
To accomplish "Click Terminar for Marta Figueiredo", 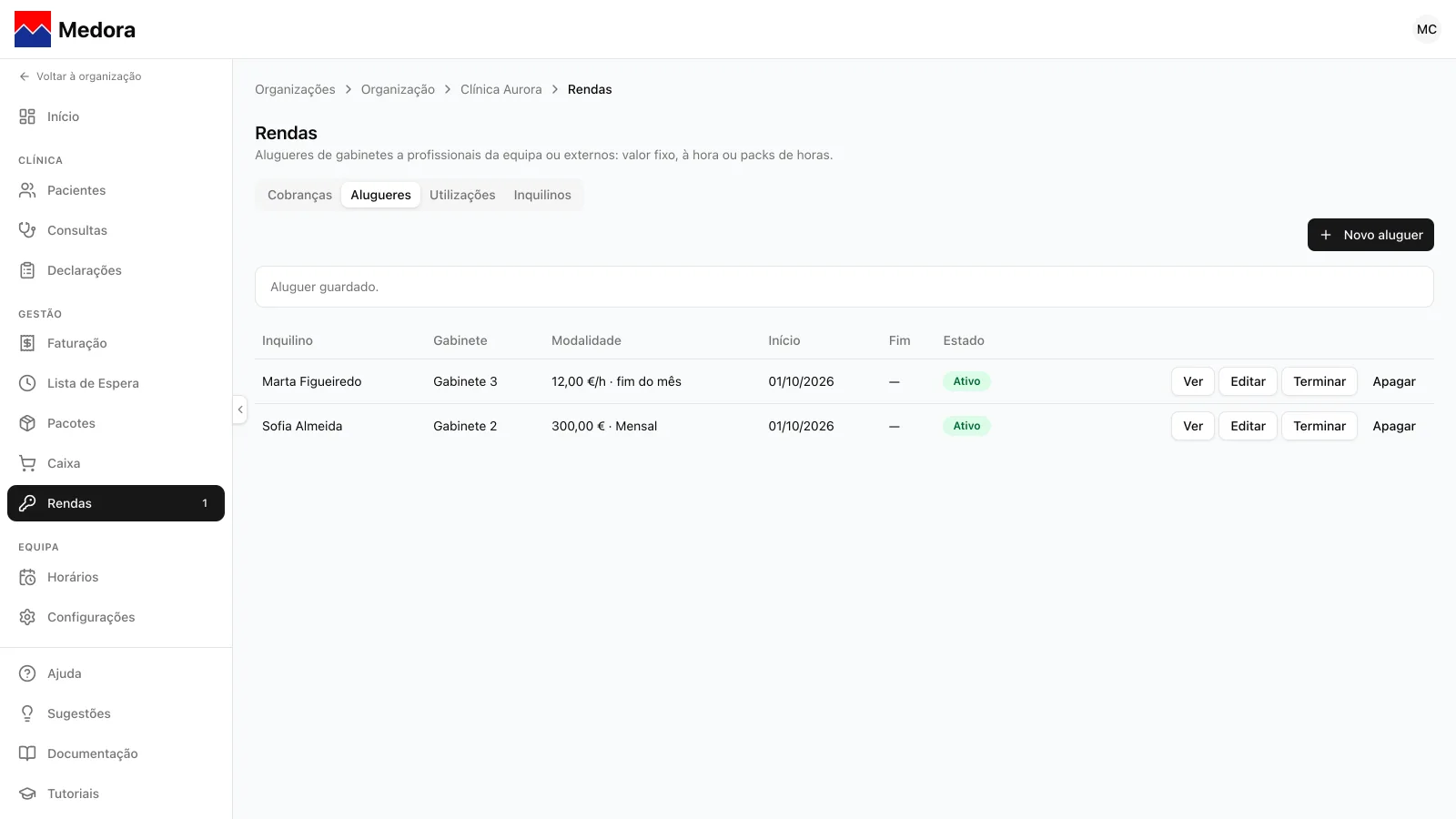I will tap(1319, 381).
